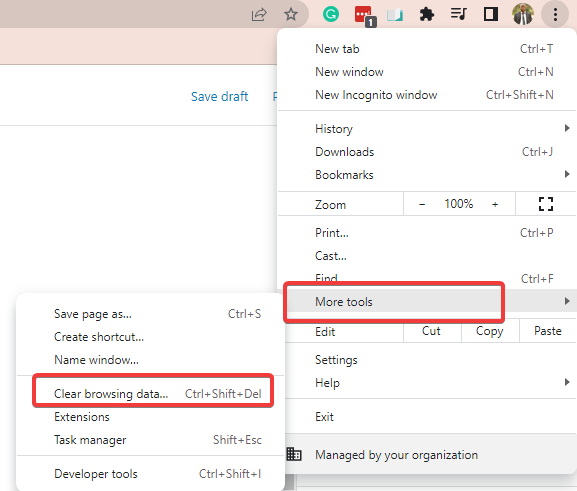Screen dimensions: 577x491
Task: Open Extensions puzzle piece icon
Action: coord(426,15)
